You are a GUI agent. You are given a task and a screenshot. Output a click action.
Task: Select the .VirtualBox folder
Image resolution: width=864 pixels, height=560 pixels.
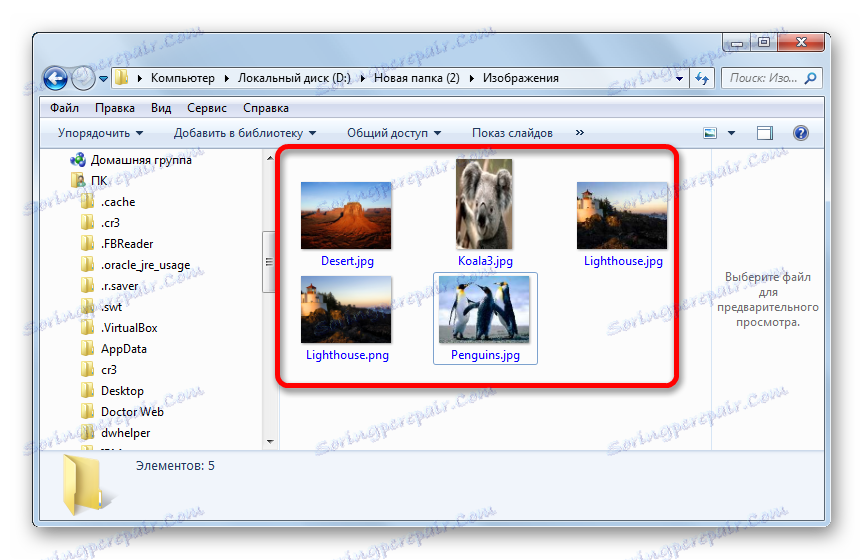pyautogui.click(x=129, y=328)
